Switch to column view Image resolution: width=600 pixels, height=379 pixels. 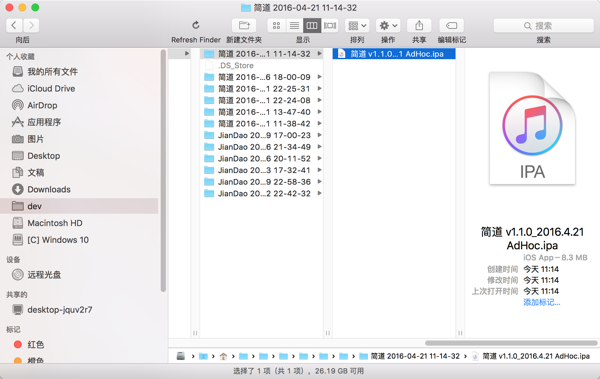pos(312,26)
